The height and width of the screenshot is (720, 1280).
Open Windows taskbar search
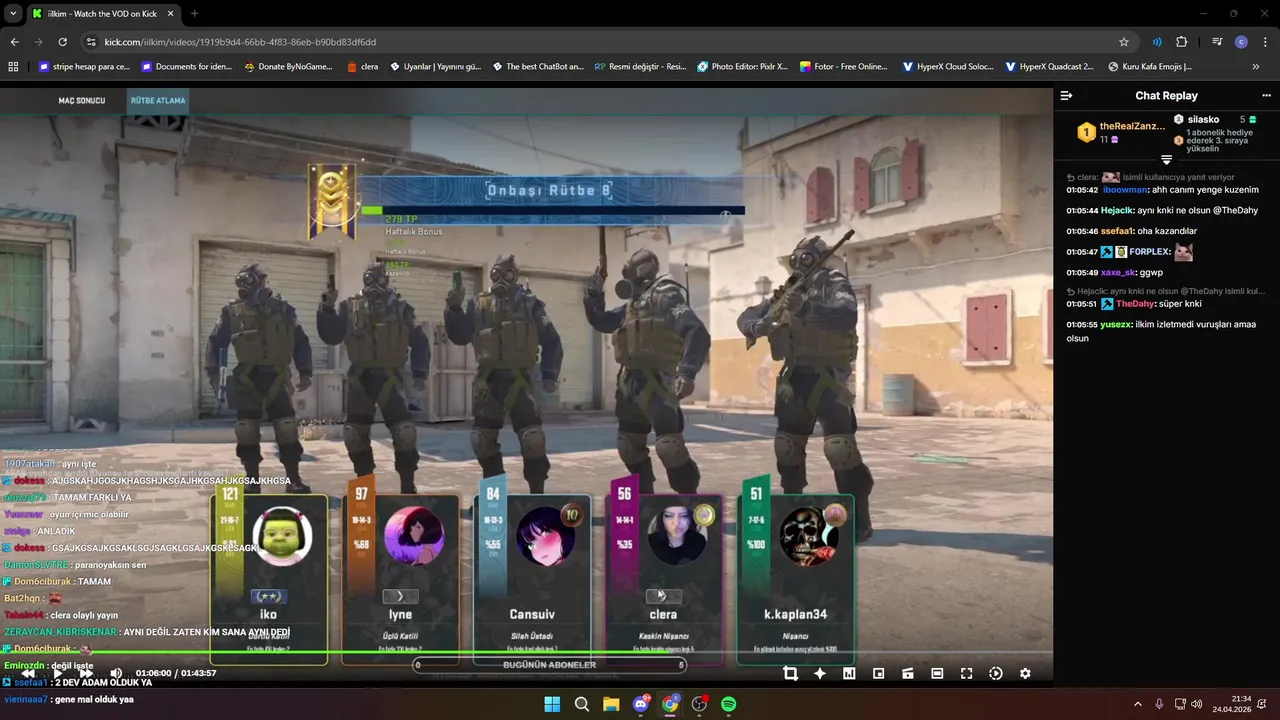click(x=582, y=704)
